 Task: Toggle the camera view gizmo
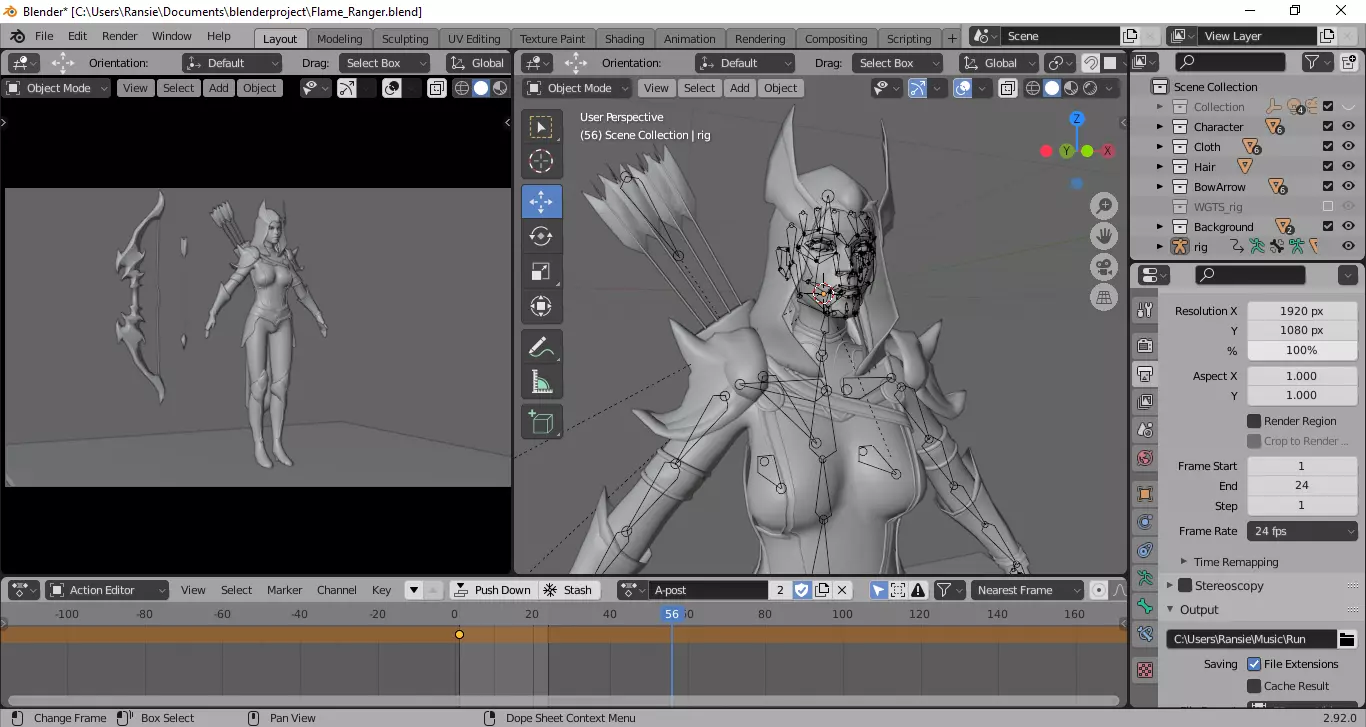click(x=1104, y=267)
